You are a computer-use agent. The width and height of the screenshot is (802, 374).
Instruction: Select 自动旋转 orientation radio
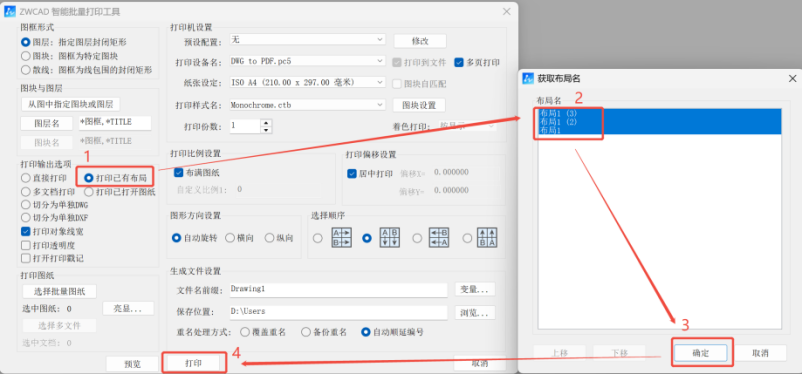click(x=176, y=238)
